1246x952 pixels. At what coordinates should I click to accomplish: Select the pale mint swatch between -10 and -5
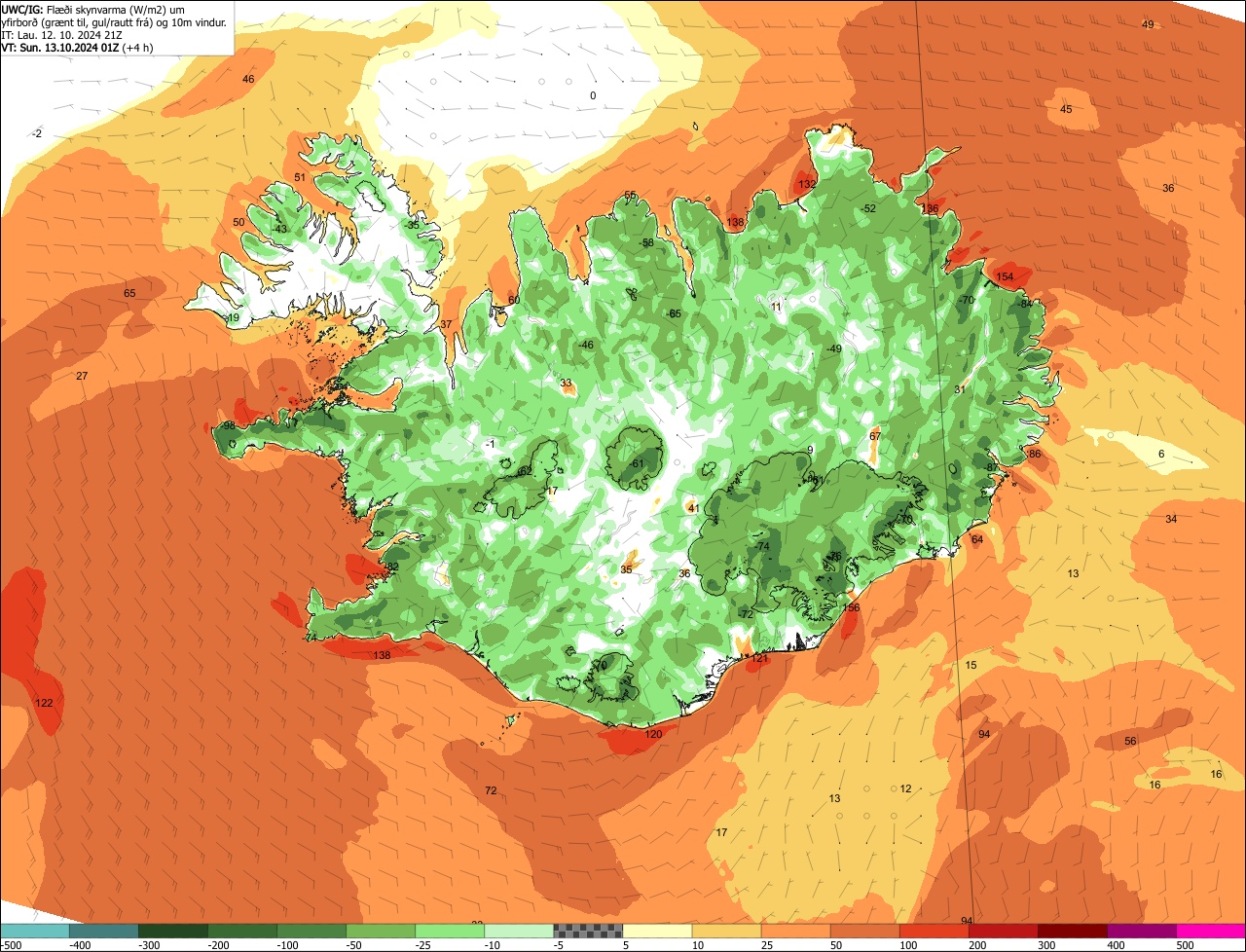pos(519,931)
